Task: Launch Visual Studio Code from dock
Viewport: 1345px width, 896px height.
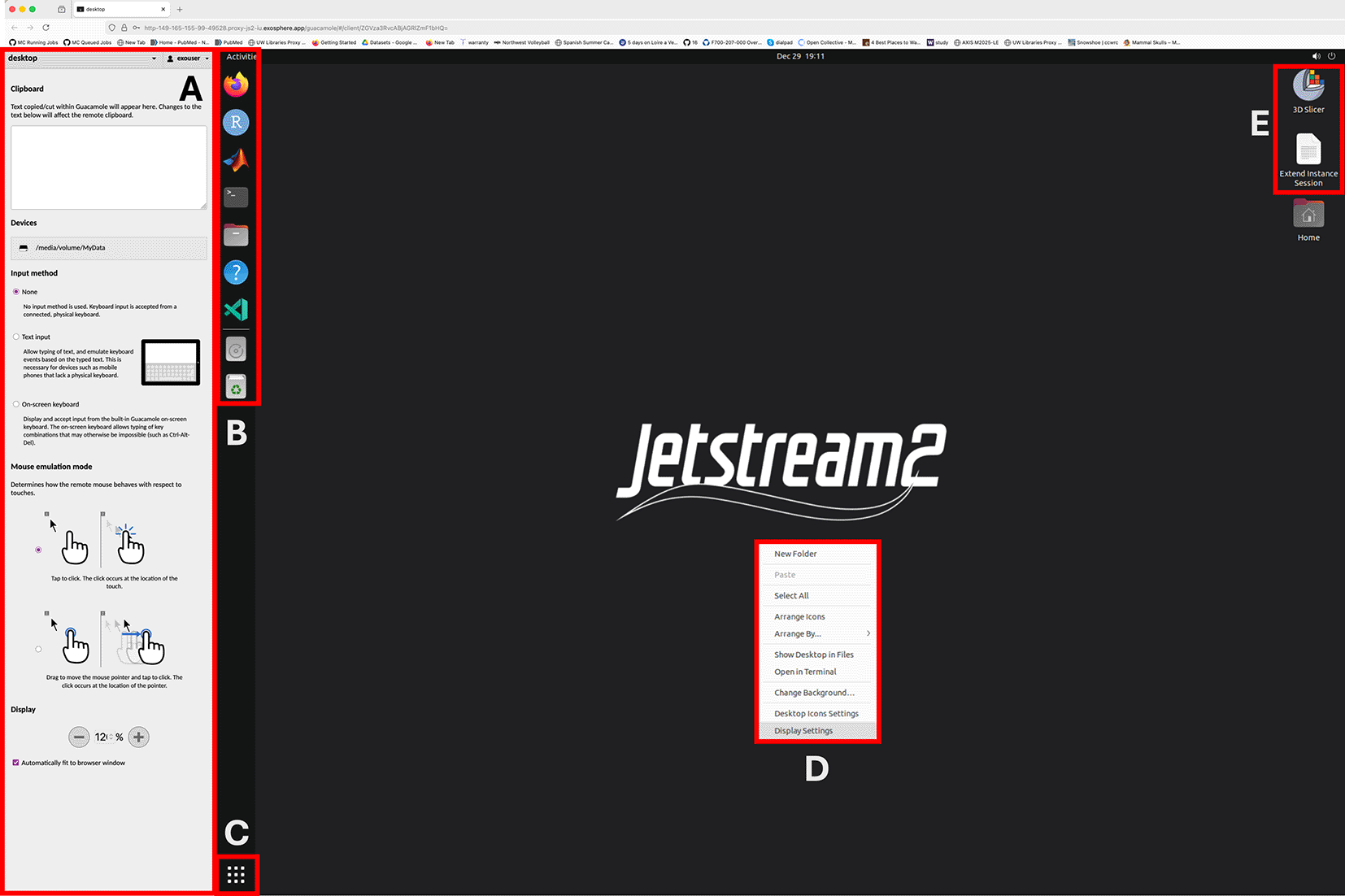Action: point(236,310)
